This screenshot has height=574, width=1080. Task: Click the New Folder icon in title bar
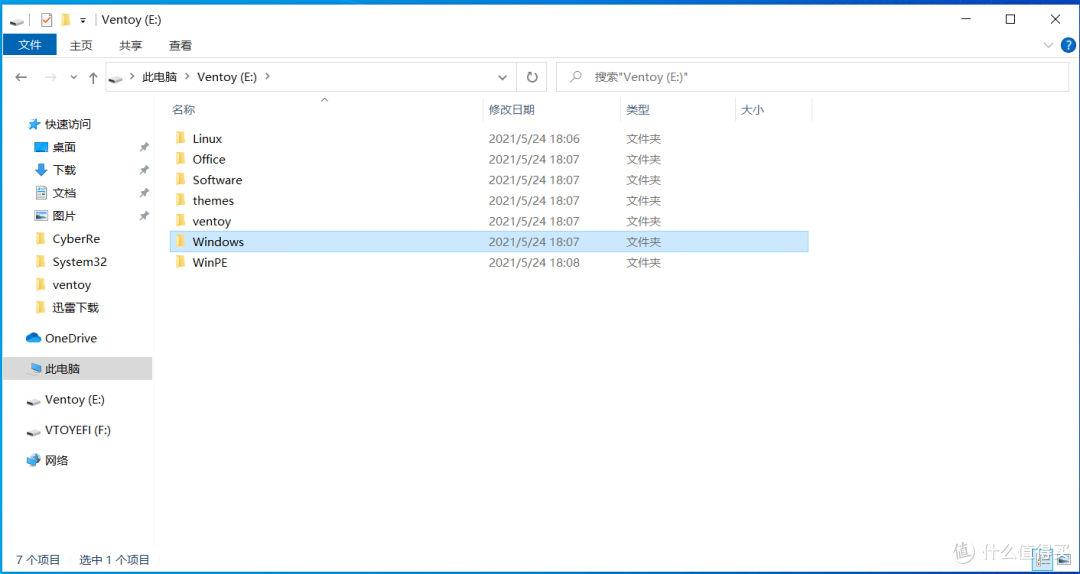65,19
